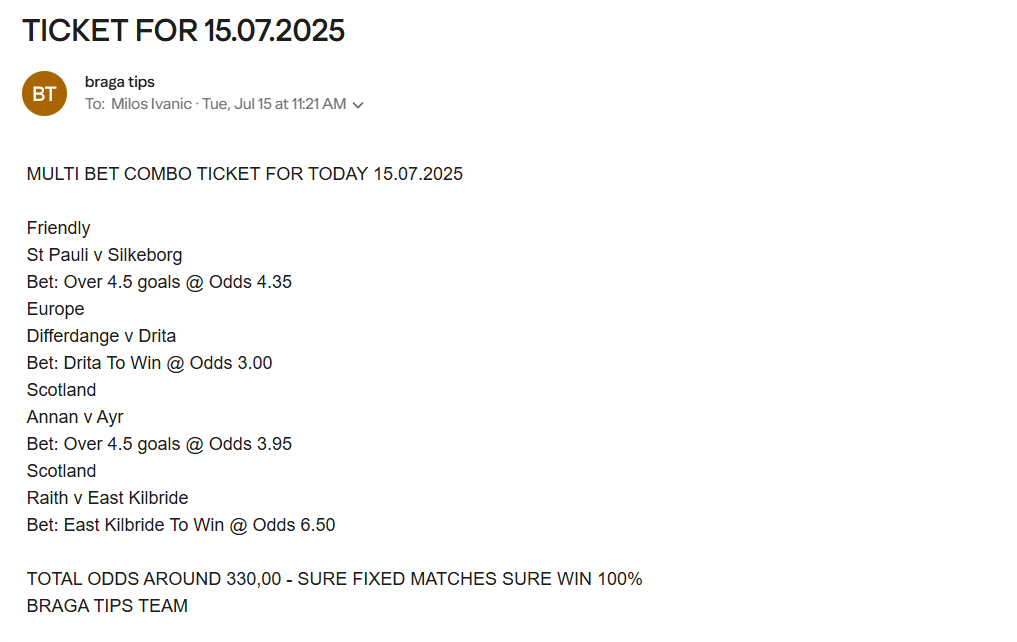Select the Differdange v Drita match
The image size is (1017, 642).
point(101,336)
